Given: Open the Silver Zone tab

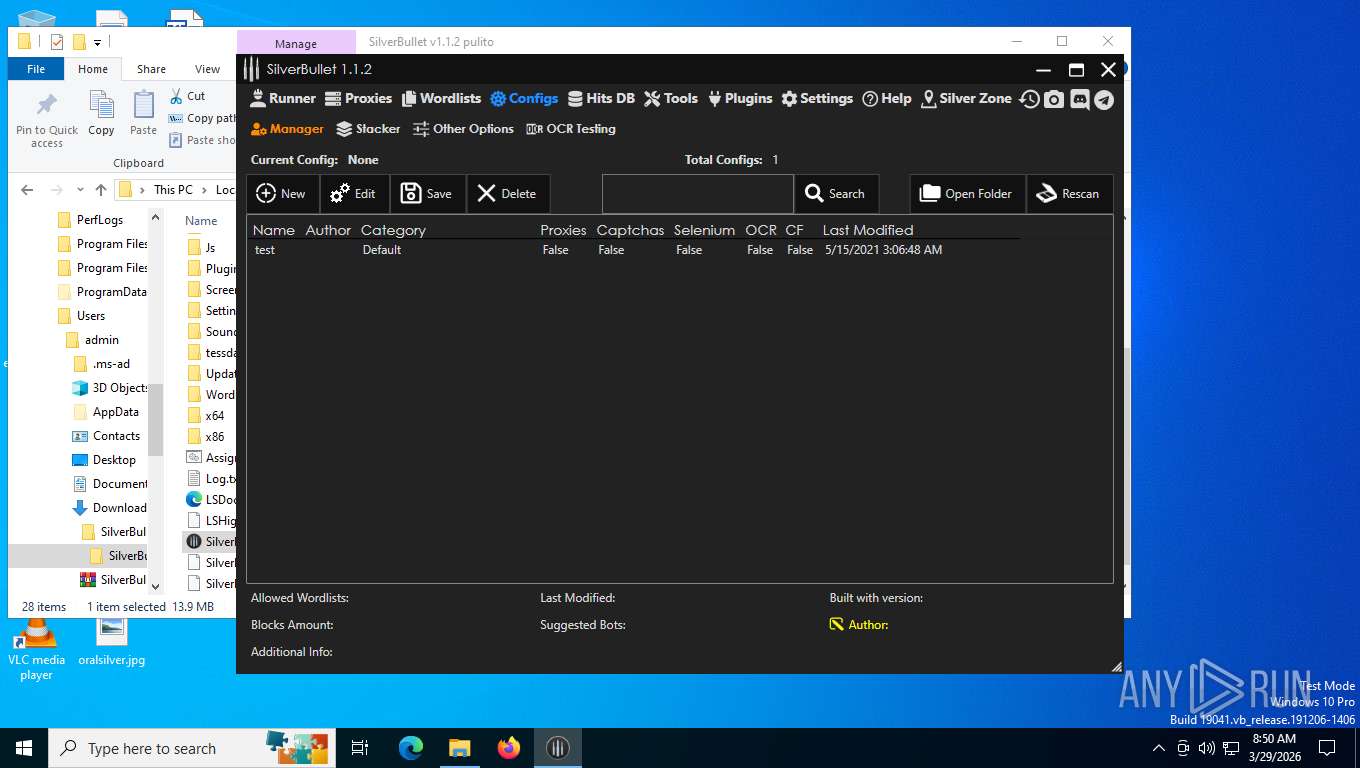Looking at the screenshot, I should coord(966,98).
